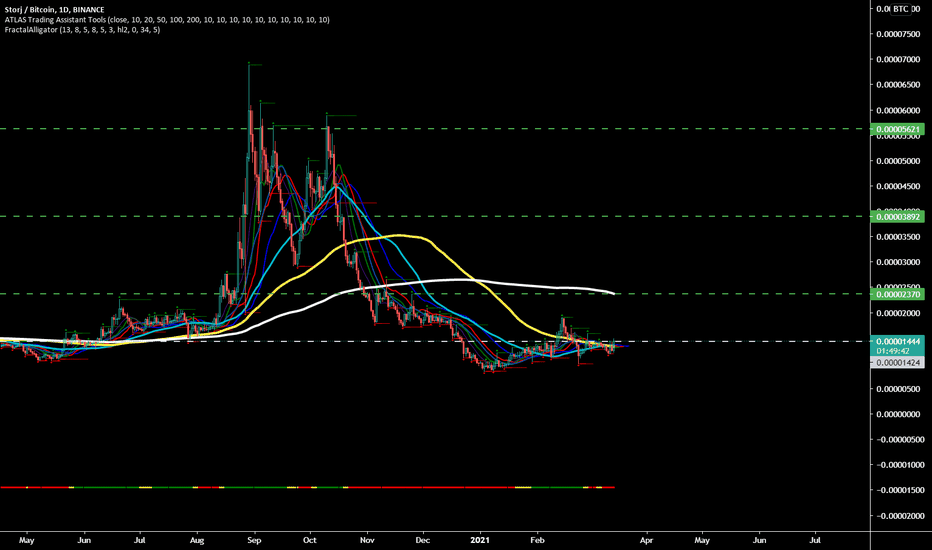Click the gray 0.00001424 price label
The width and height of the screenshot is (932, 550).
(x=897, y=363)
